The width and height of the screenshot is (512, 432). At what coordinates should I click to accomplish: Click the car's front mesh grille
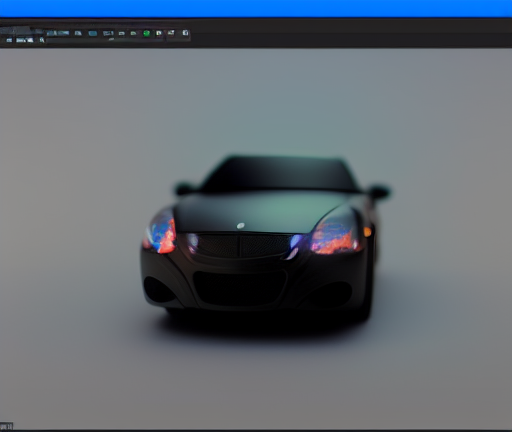[x=241, y=246]
